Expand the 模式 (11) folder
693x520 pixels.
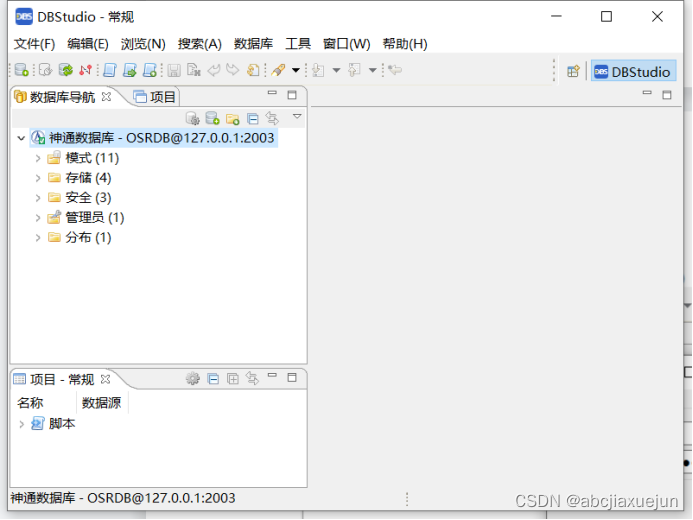(38, 158)
